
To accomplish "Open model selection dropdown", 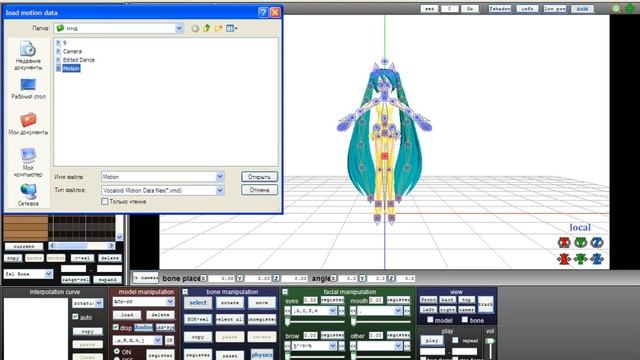I will (170, 302).
